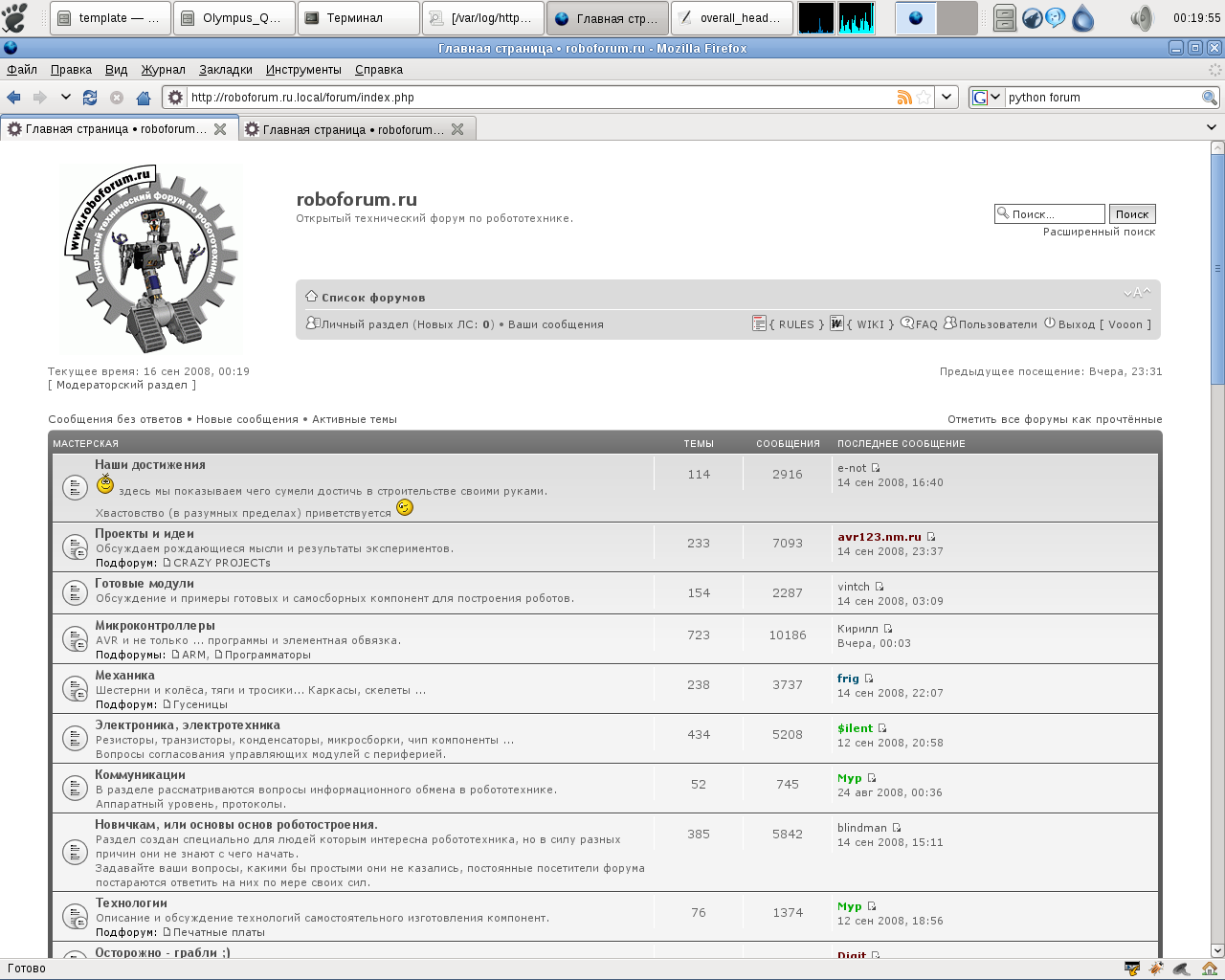
Task: Open the Инструменты menu
Action: 303,69
